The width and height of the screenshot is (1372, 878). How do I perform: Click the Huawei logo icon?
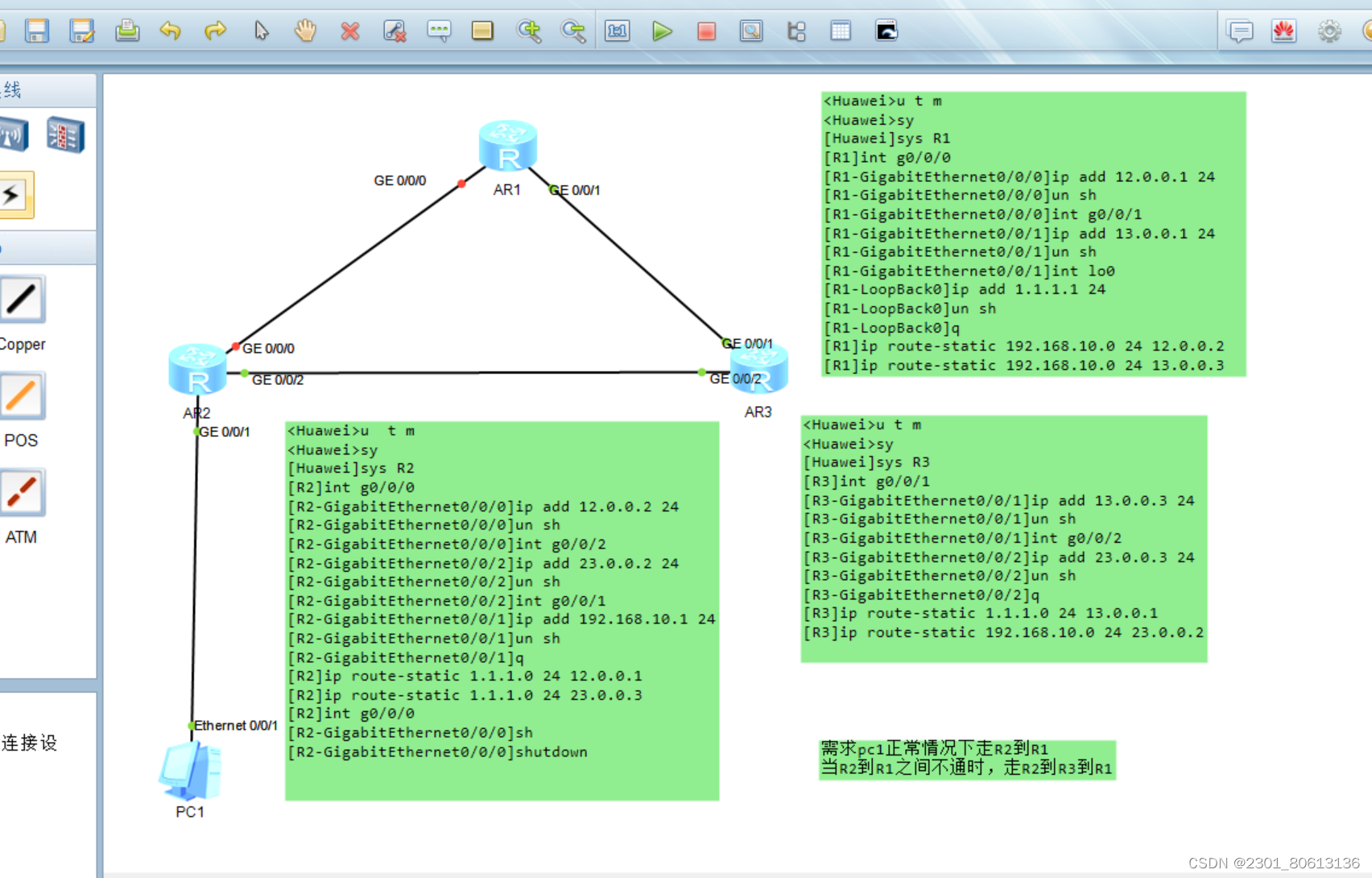[1283, 31]
